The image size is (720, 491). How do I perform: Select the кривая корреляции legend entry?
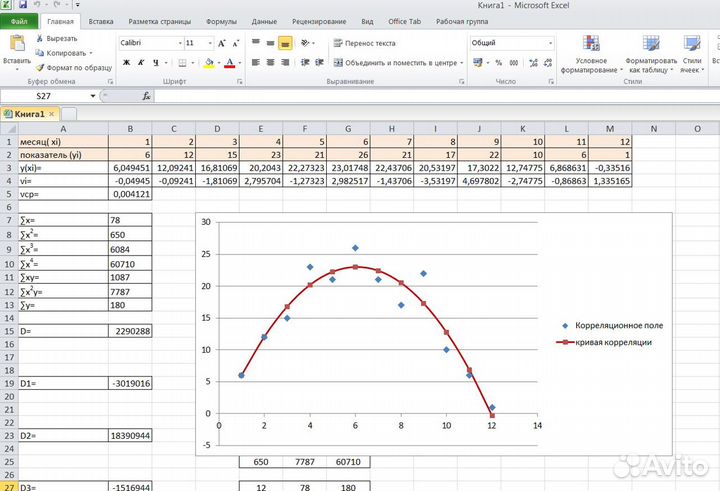pyautogui.click(x=604, y=342)
